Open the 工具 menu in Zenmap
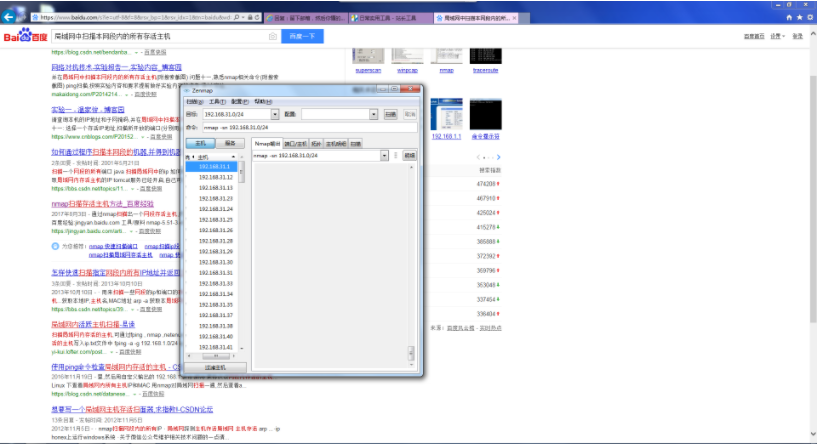 coord(217,102)
